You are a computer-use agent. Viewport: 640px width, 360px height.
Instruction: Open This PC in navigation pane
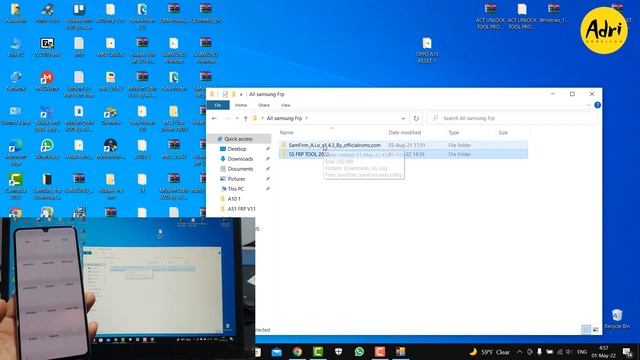click(x=236, y=189)
